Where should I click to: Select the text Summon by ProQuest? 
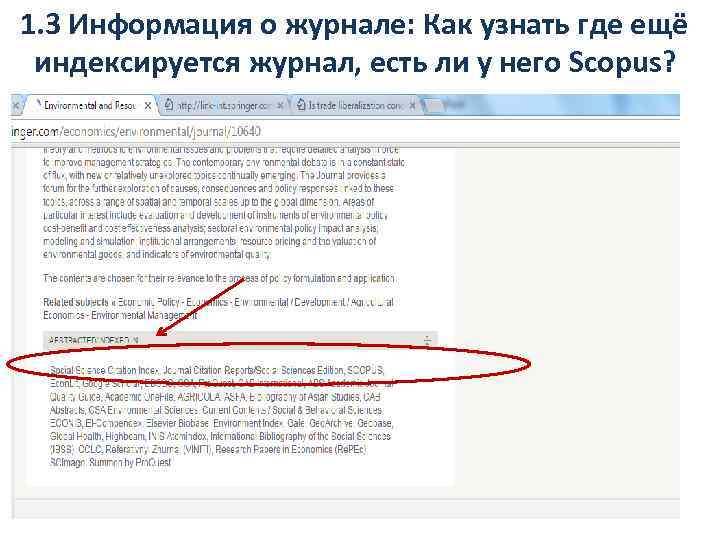130,462
